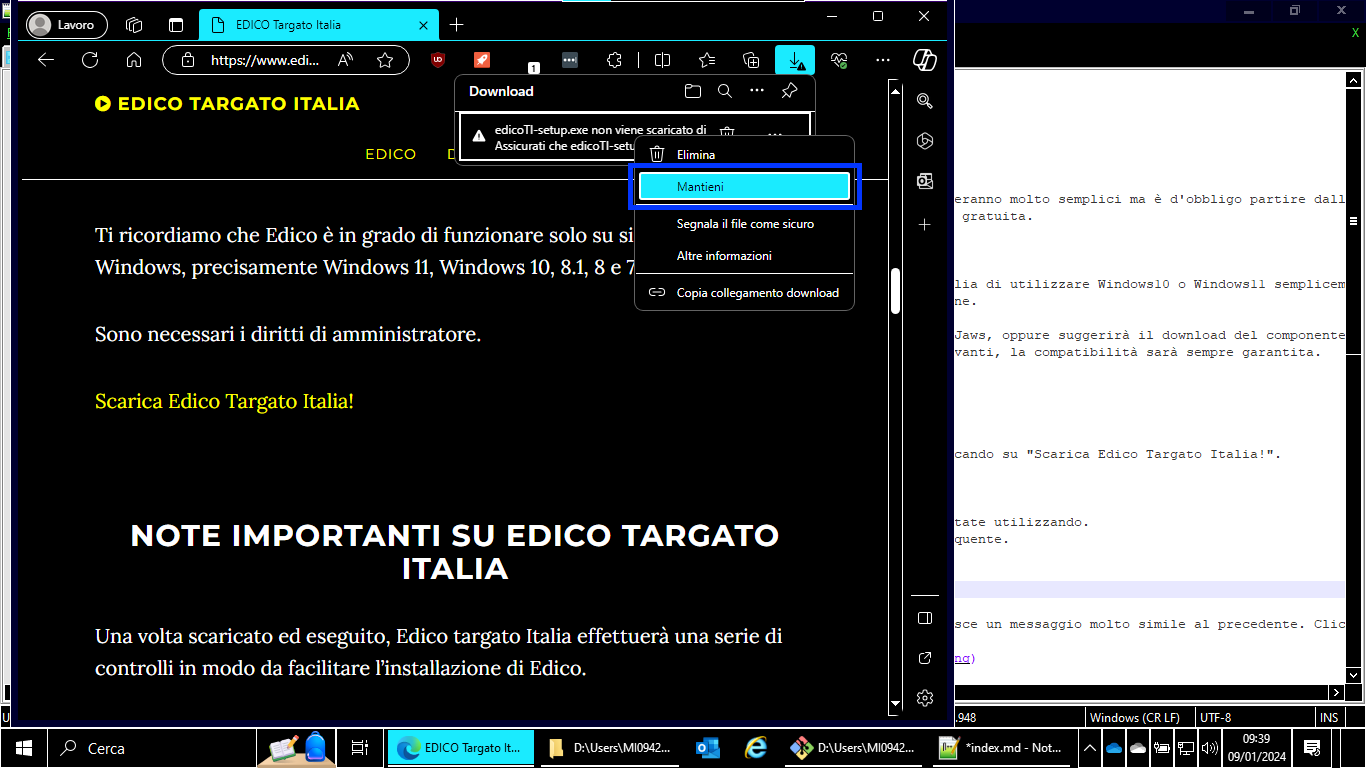Open Browser essentials heart icon
Image resolution: width=1366 pixels, height=768 pixels.
coord(839,60)
